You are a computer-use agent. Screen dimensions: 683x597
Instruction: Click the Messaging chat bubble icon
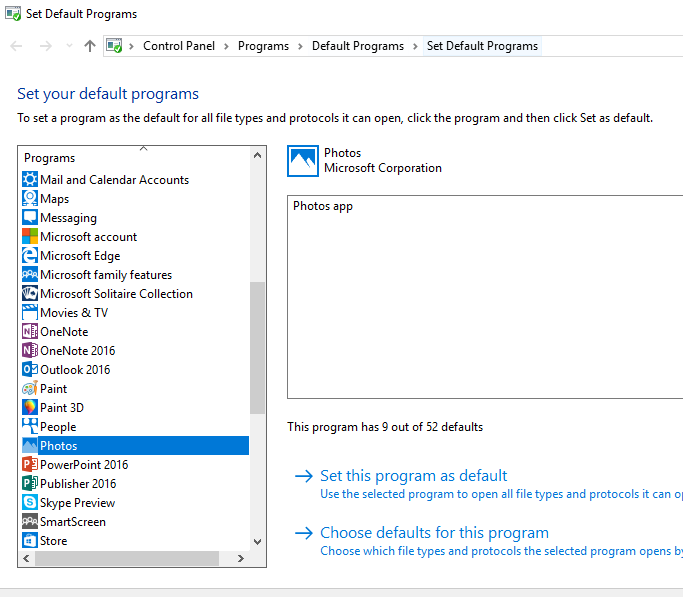pos(30,217)
